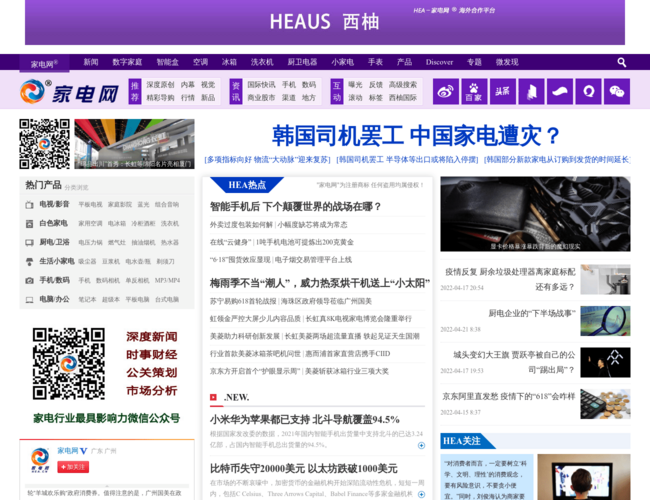The width and height of the screenshot is (650, 500).
Task: Open the Baijia (百家) icon
Action: click(474, 91)
